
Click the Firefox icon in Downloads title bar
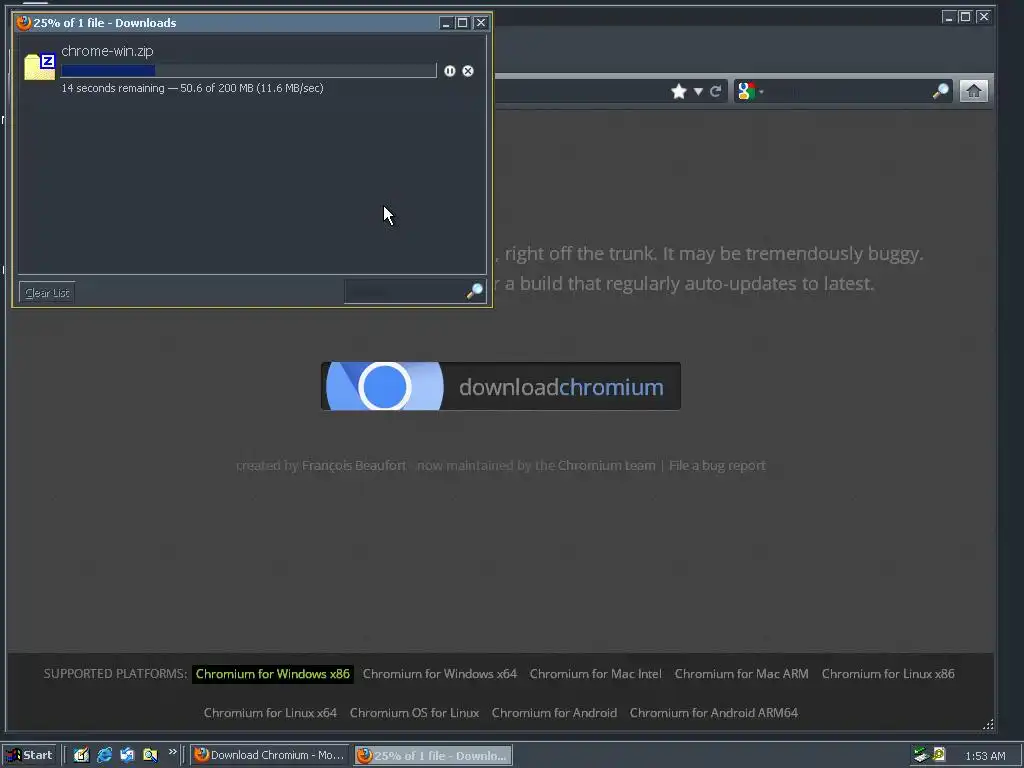24,23
